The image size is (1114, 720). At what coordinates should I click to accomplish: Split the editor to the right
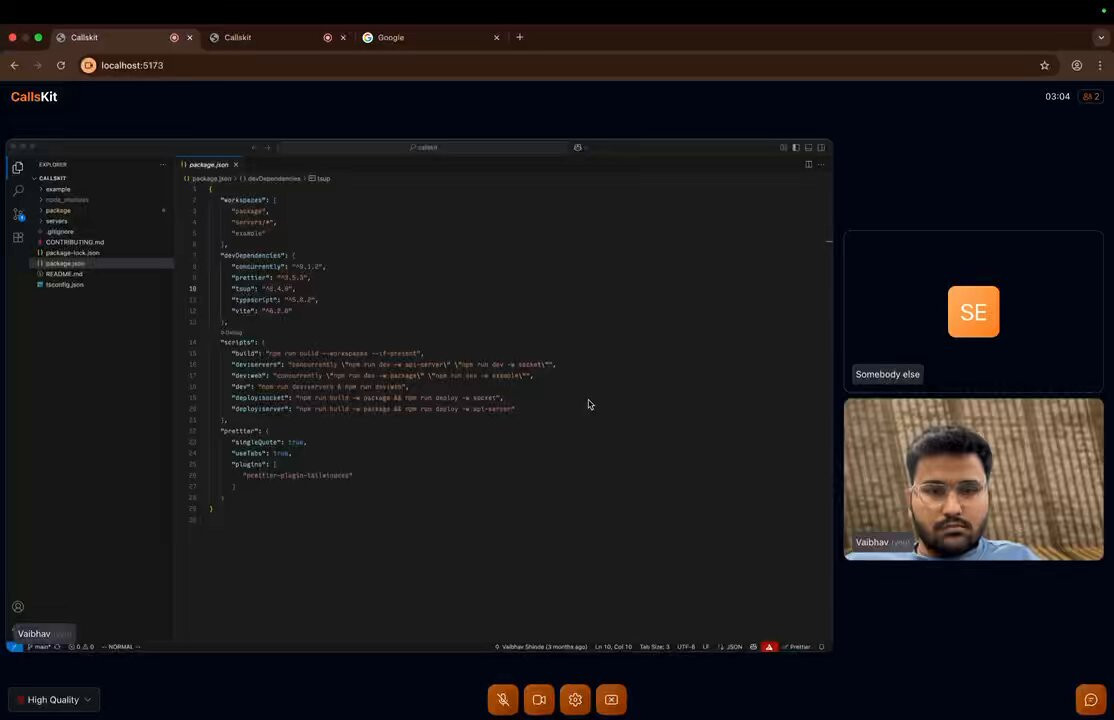coord(809,164)
